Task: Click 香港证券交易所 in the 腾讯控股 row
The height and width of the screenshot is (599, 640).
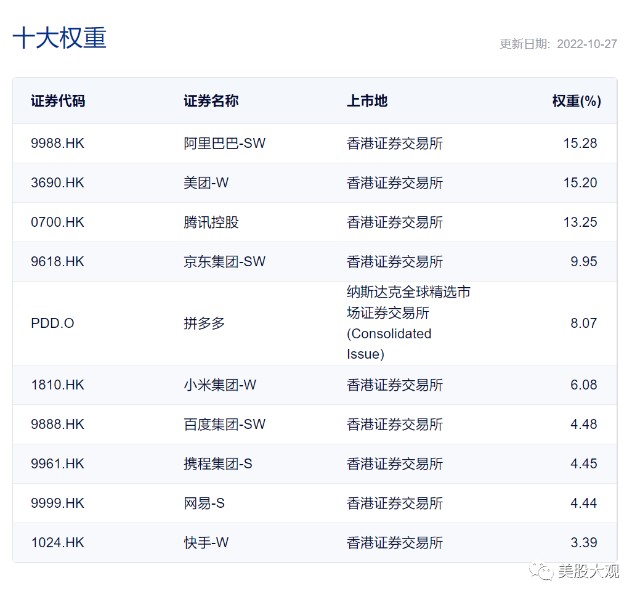Action: [x=395, y=222]
